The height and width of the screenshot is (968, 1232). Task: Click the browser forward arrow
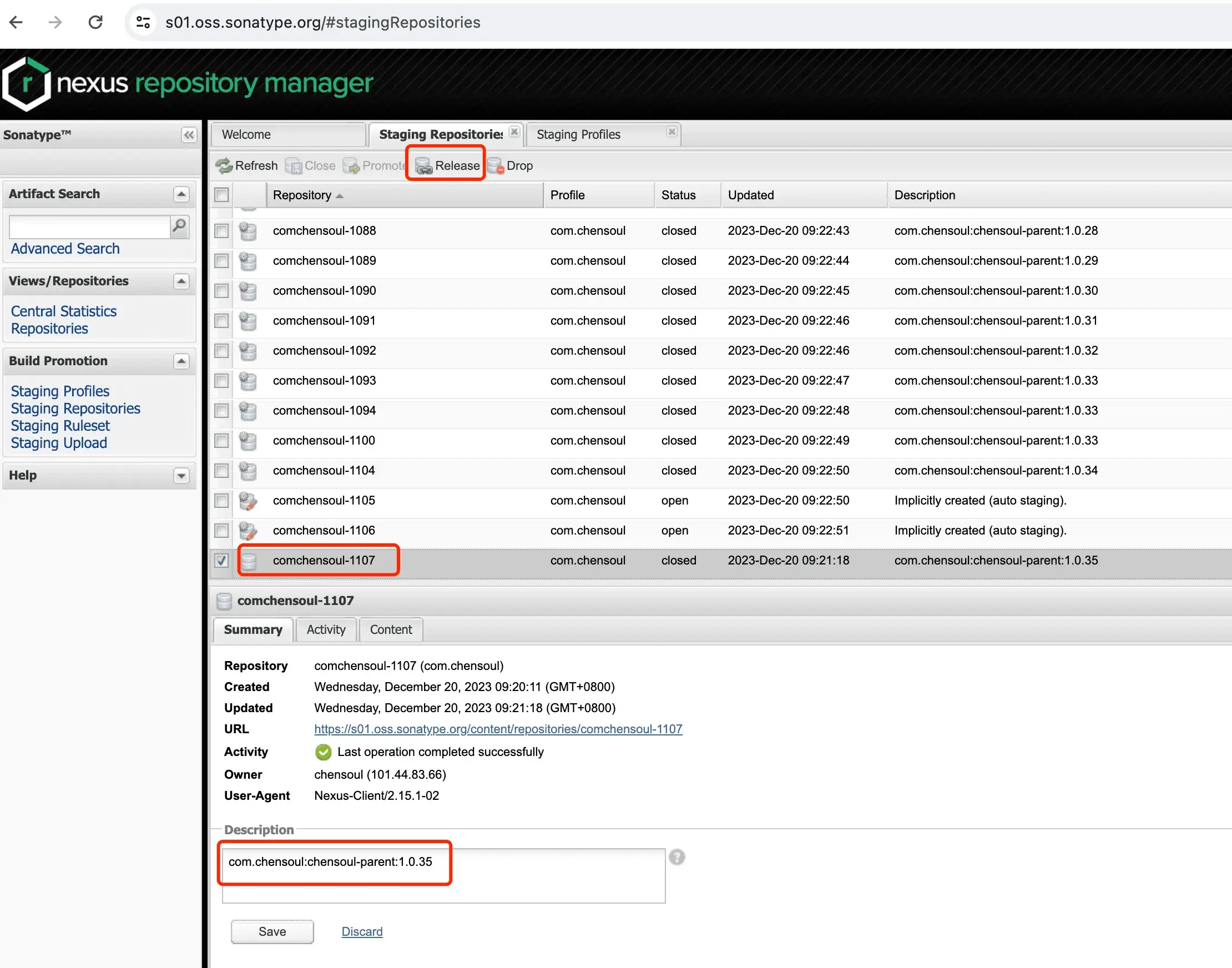55,22
